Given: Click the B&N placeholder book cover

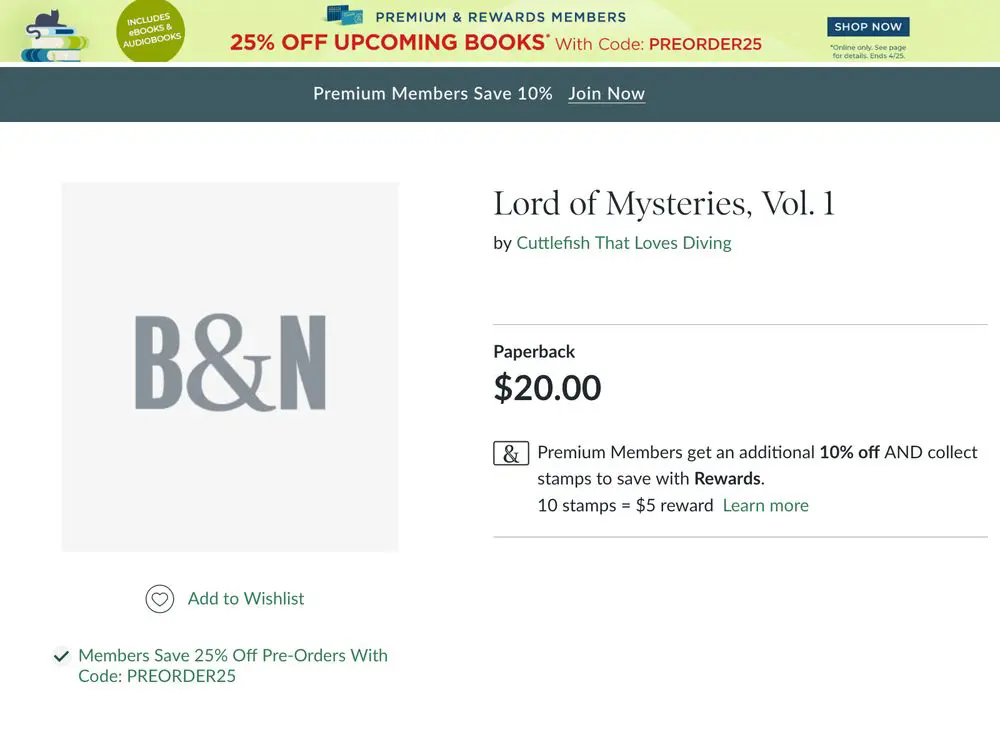Looking at the screenshot, I should (x=230, y=366).
